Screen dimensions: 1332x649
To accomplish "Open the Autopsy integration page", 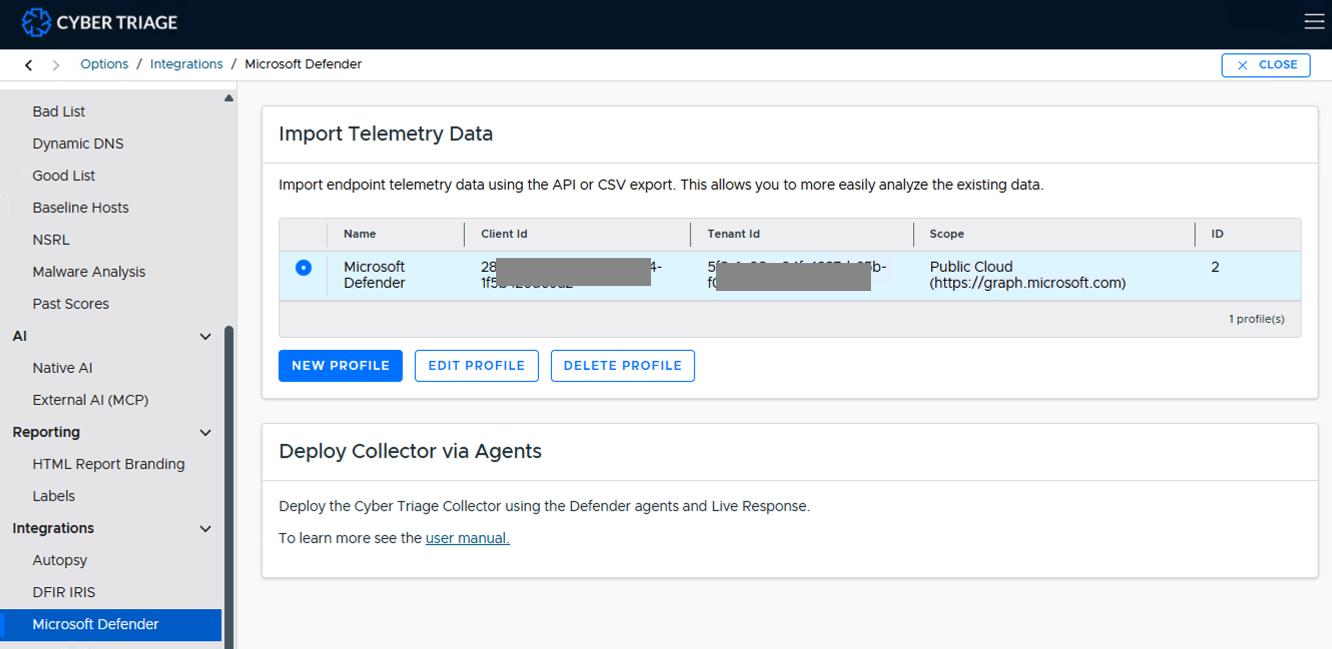I will (x=60, y=560).
